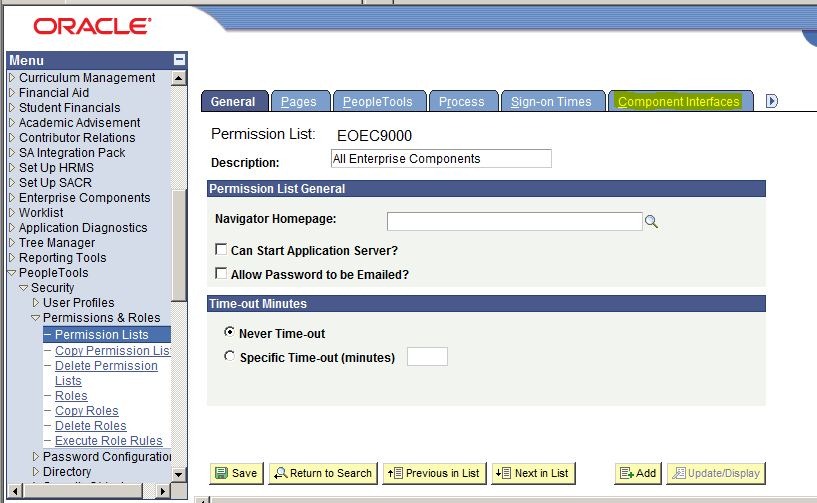Expand Financial Aid menu folder
This screenshot has height=503, width=817.
click(x=12, y=93)
